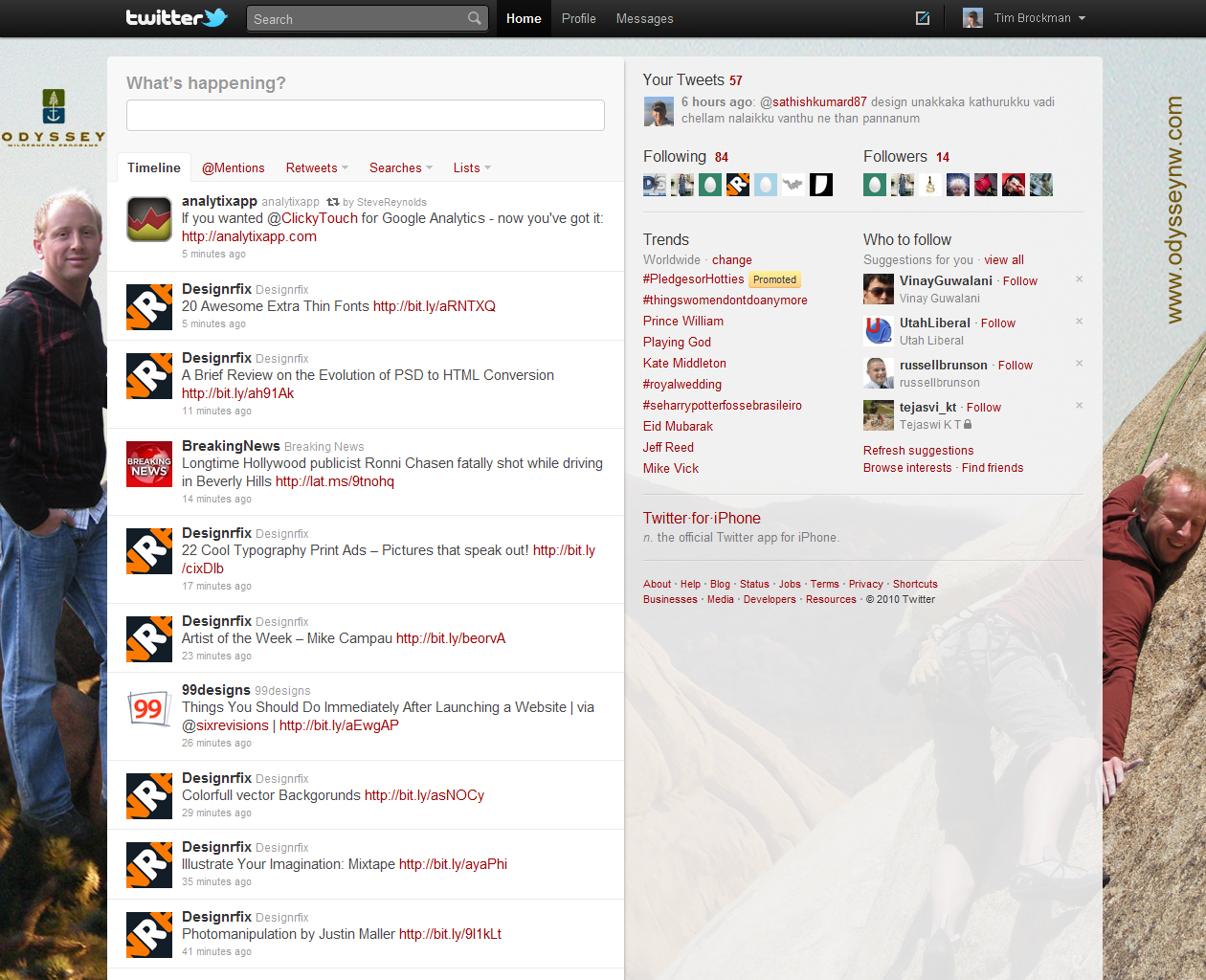Screen dimensions: 1206x980
Task: Click the first Following avatar thumbnail
Action: coord(655,185)
